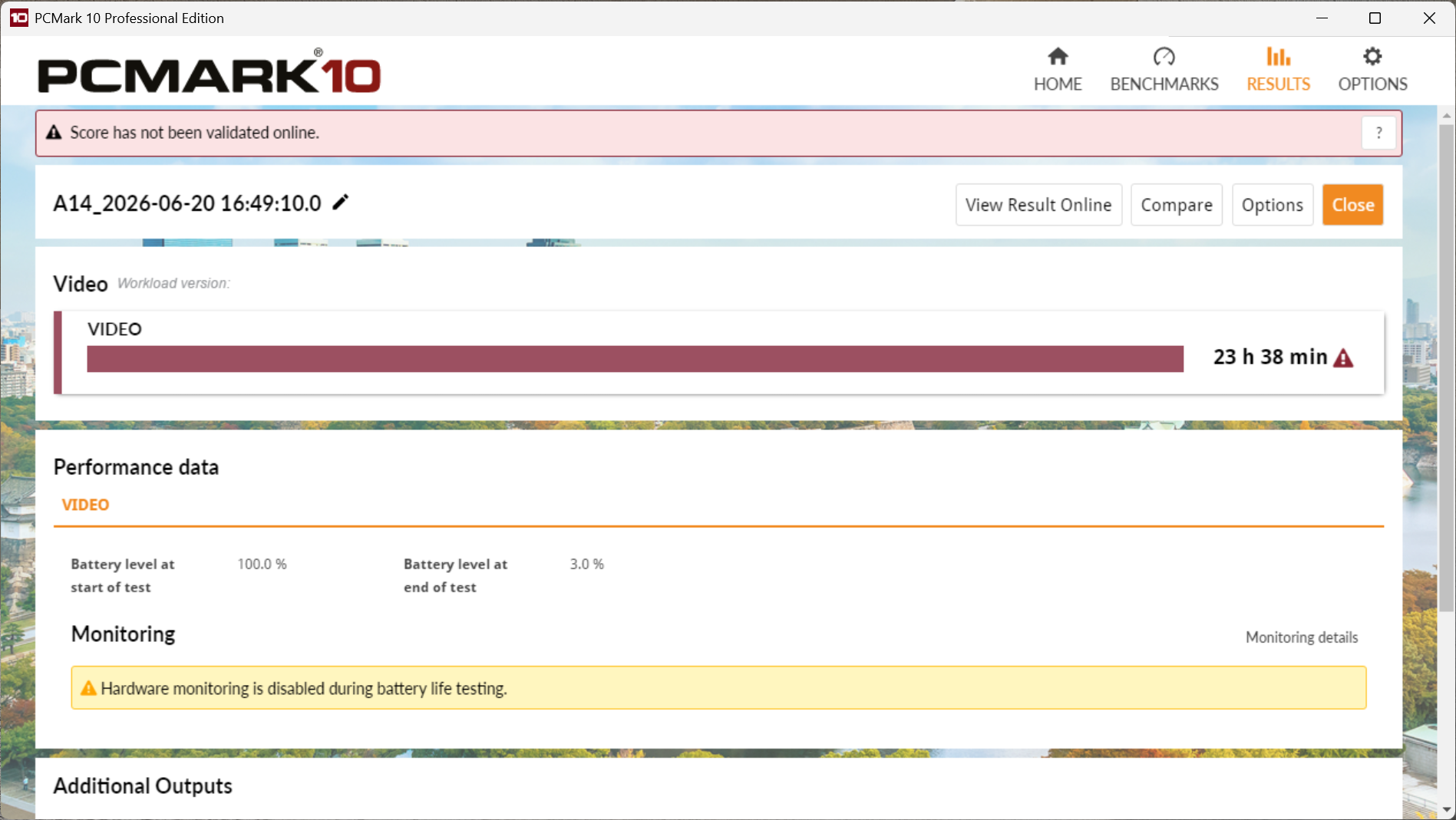Open the HOME section
The image size is (1456, 820).
coord(1058,70)
